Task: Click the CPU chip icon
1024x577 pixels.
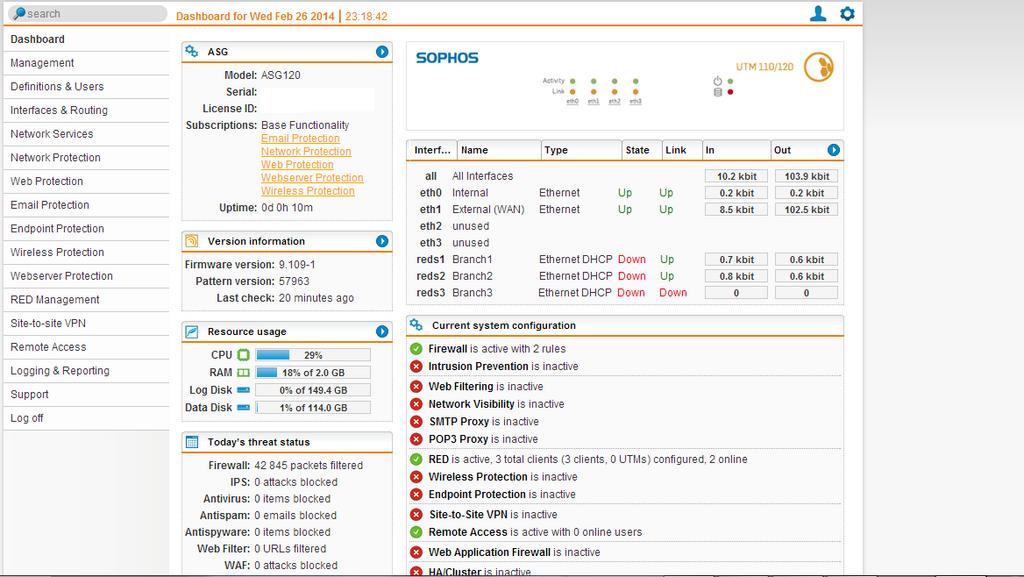Action: click(x=243, y=355)
